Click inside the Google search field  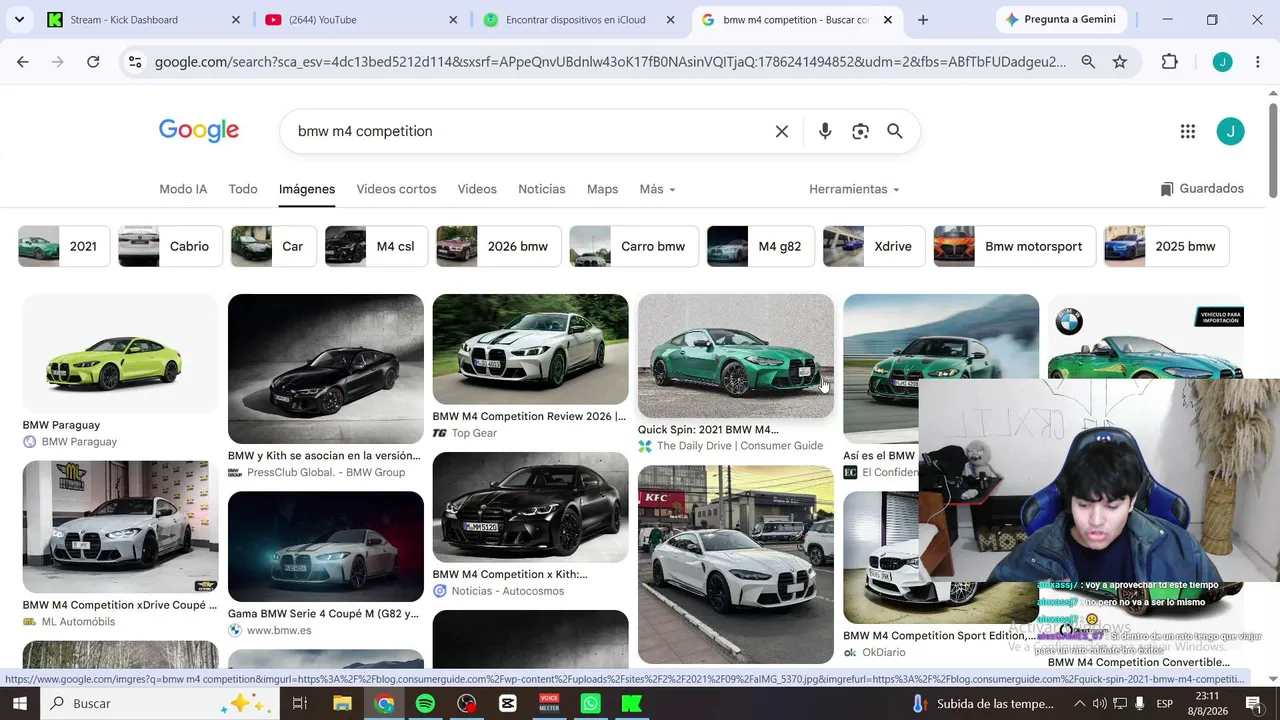point(530,131)
